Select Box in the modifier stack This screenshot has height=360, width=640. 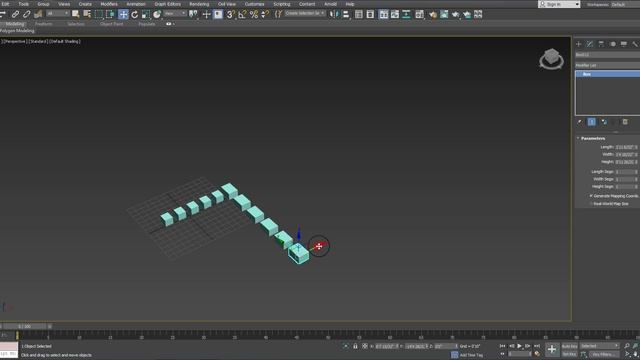[608, 74]
